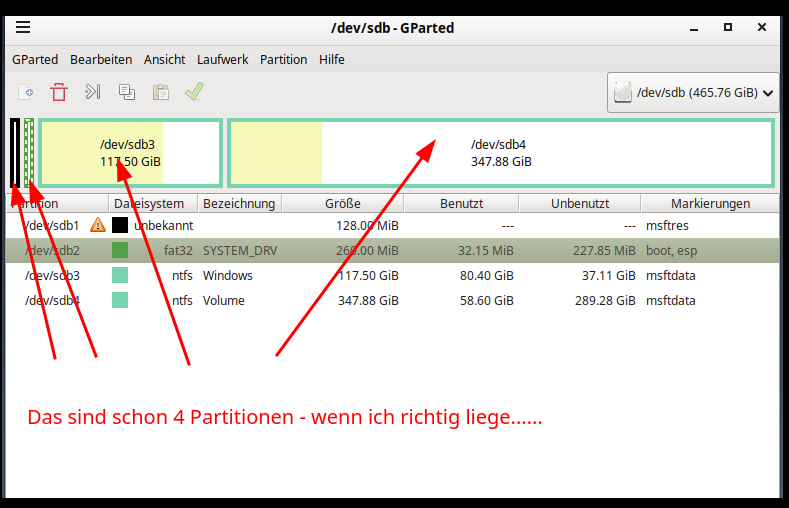Click the Dateisystem column header

pyautogui.click(x=151, y=203)
